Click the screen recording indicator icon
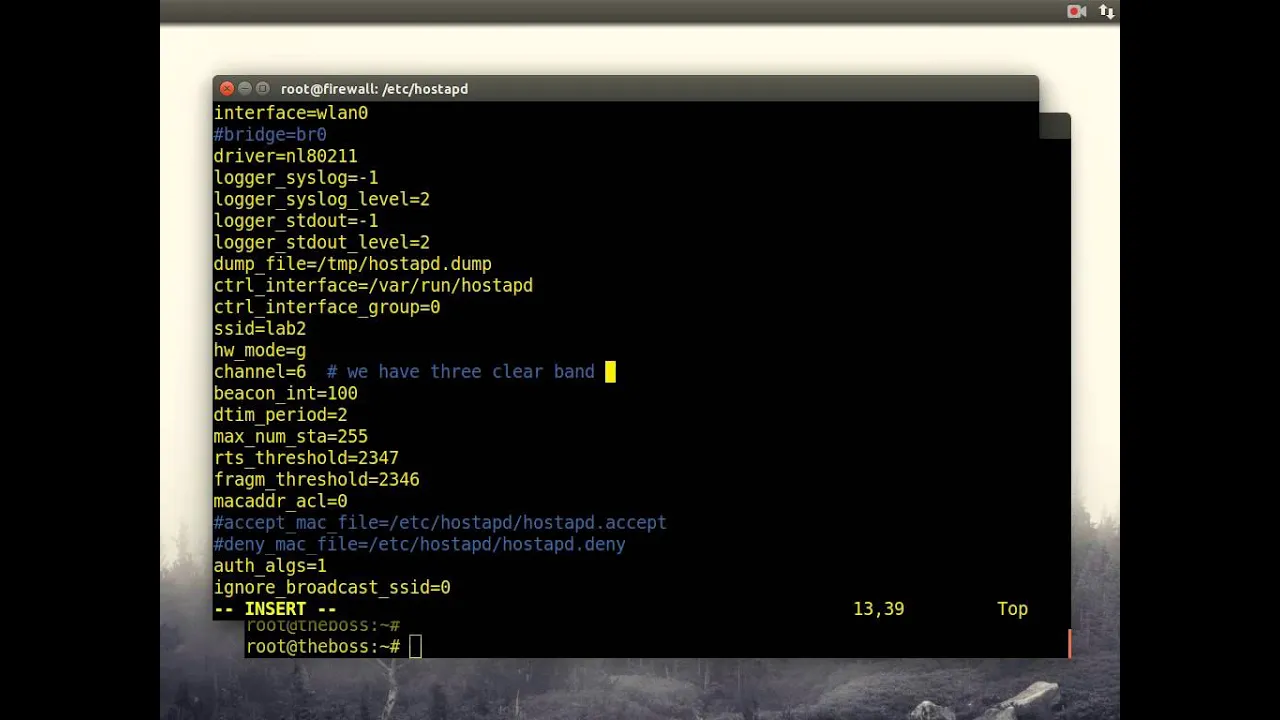The width and height of the screenshot is (1280, 720). (x=1077, y=12)
